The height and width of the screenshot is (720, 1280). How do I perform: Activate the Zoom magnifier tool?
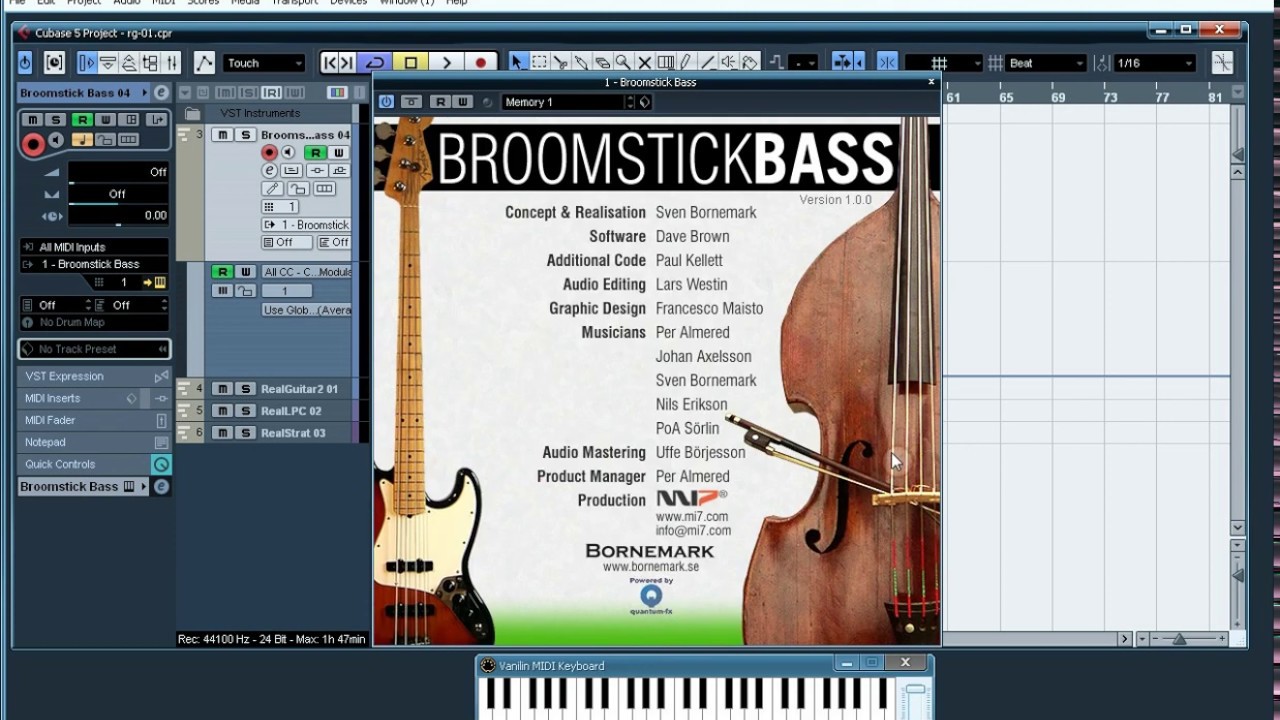pyautogui.click(x=623, y=63)
